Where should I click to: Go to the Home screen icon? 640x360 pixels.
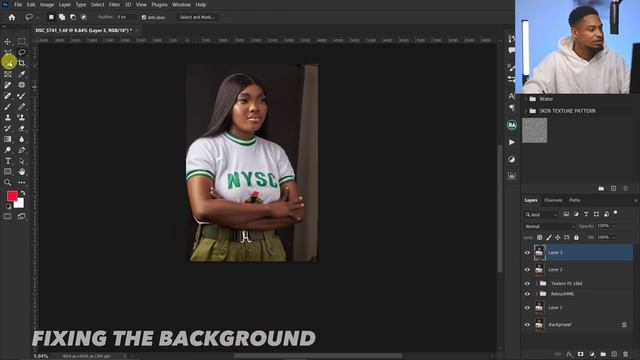click(x=12, y=17)
